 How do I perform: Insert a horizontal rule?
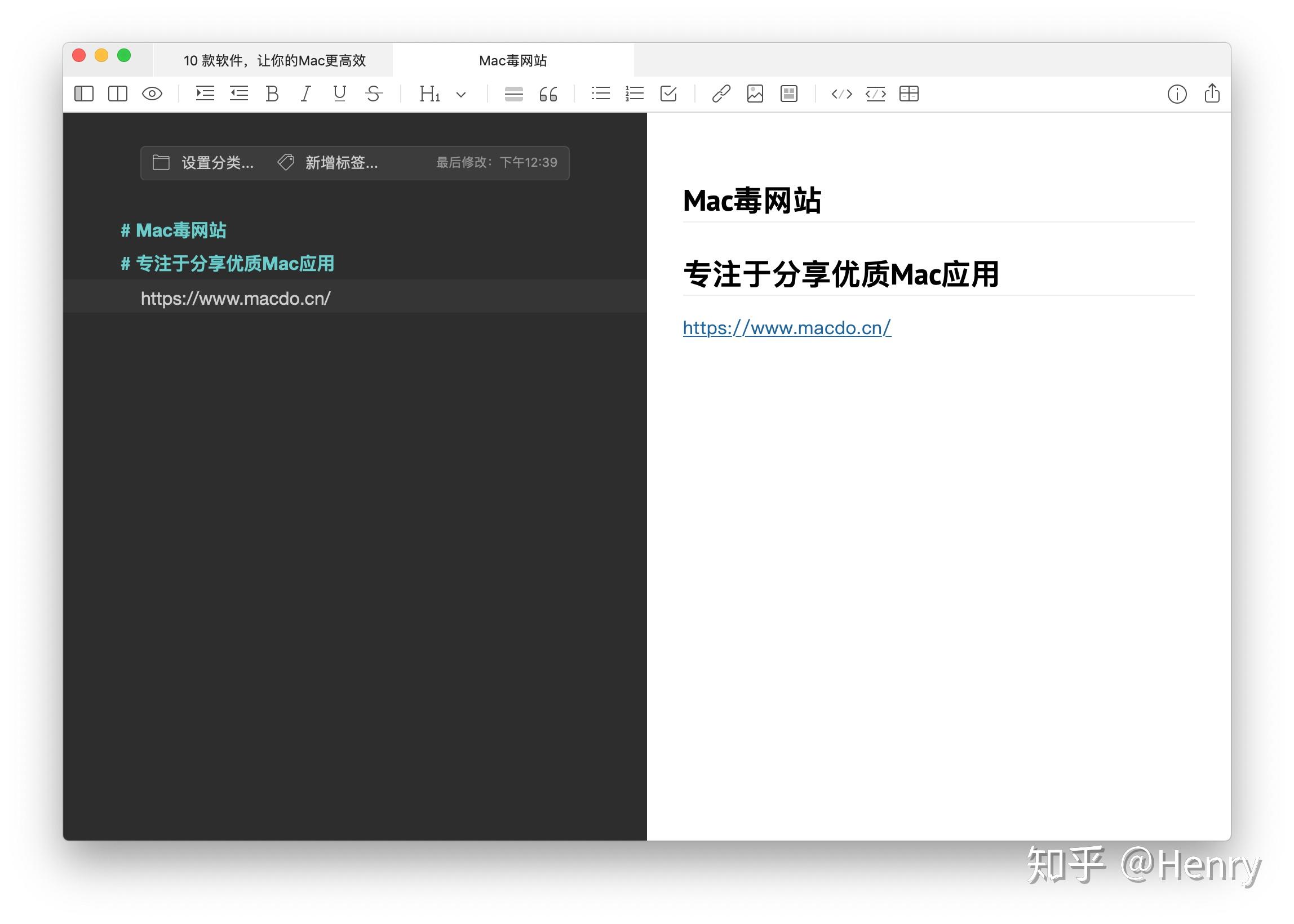point(514,94)
